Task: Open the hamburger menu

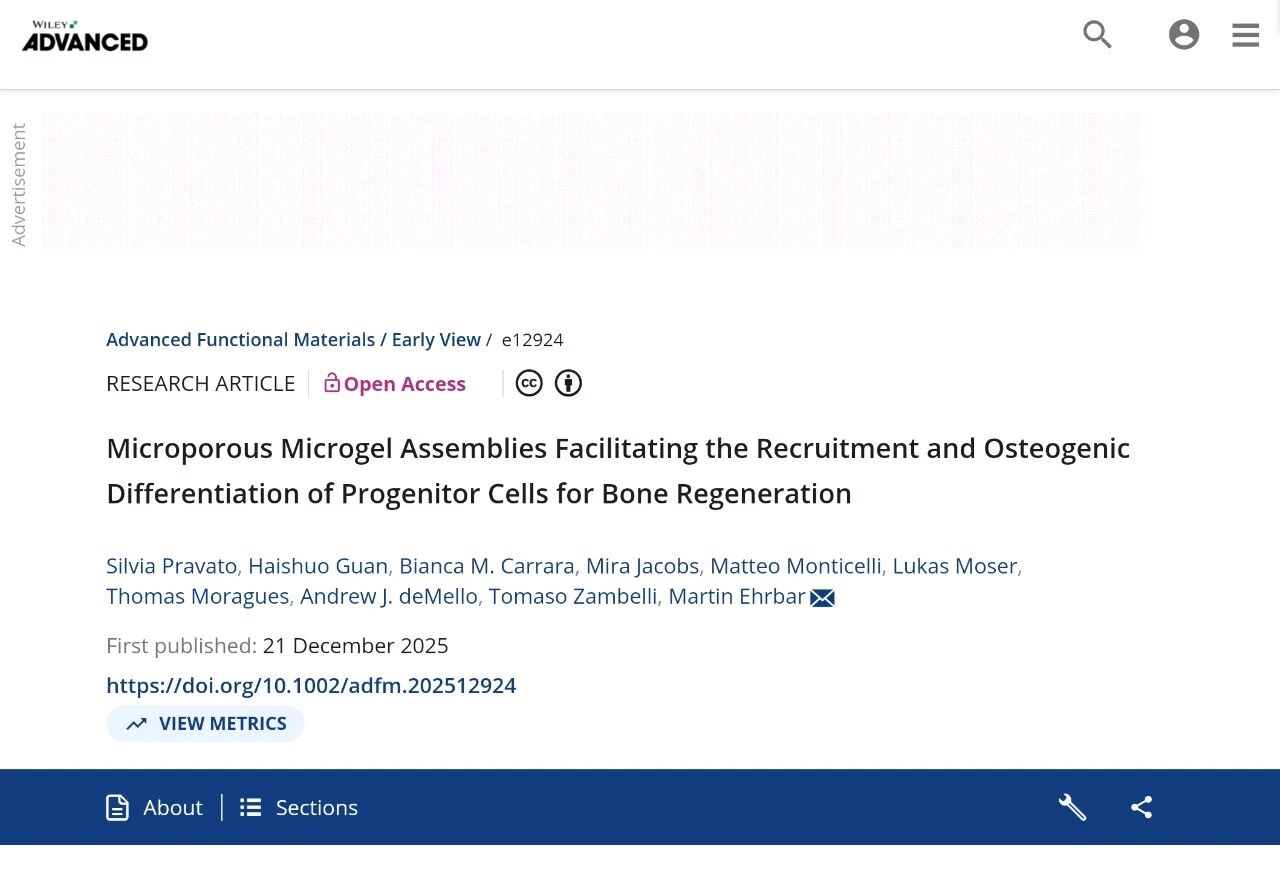Action: point(1245,35)
